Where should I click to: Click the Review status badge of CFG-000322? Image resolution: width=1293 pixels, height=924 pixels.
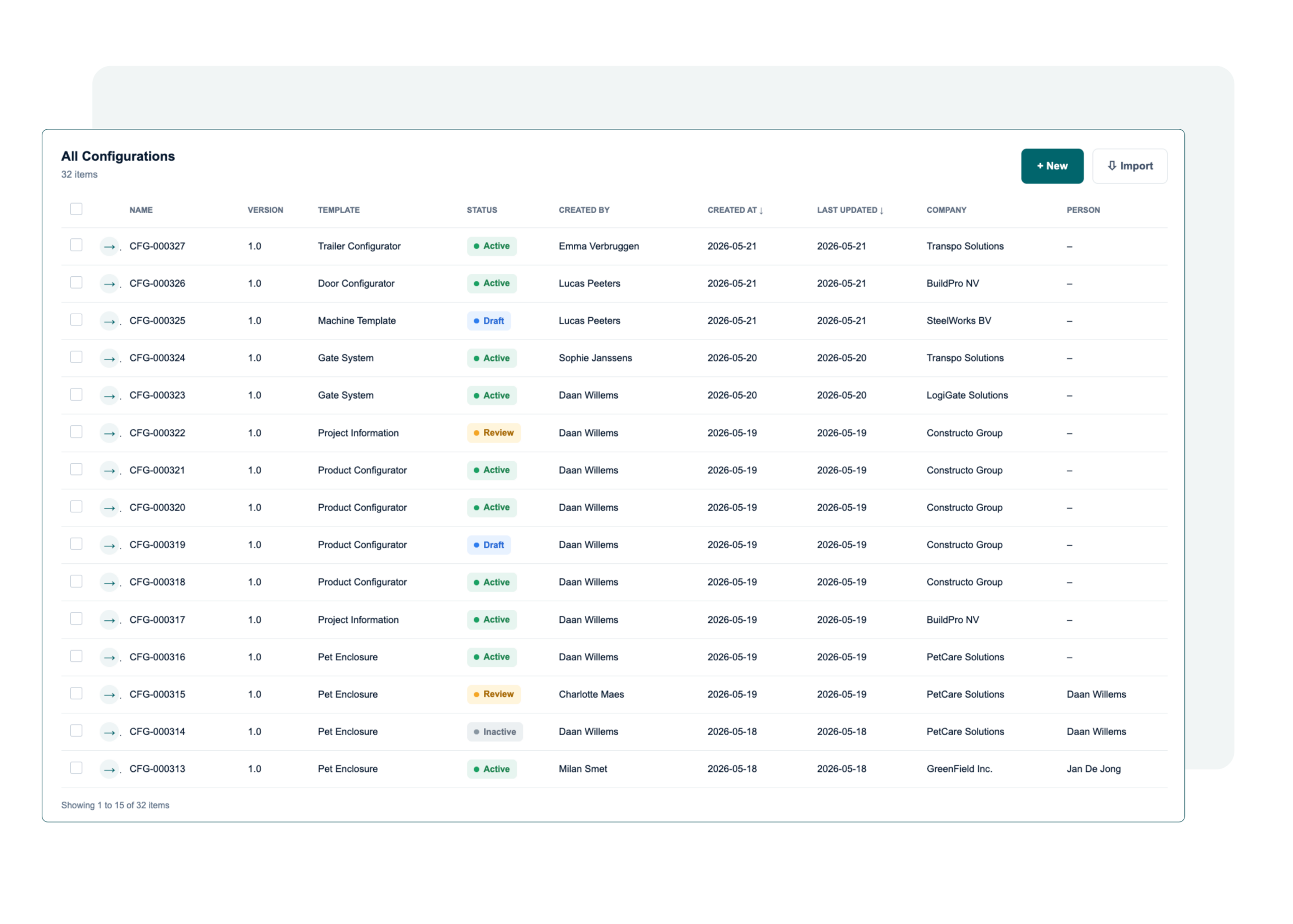[x=493, y=433]
